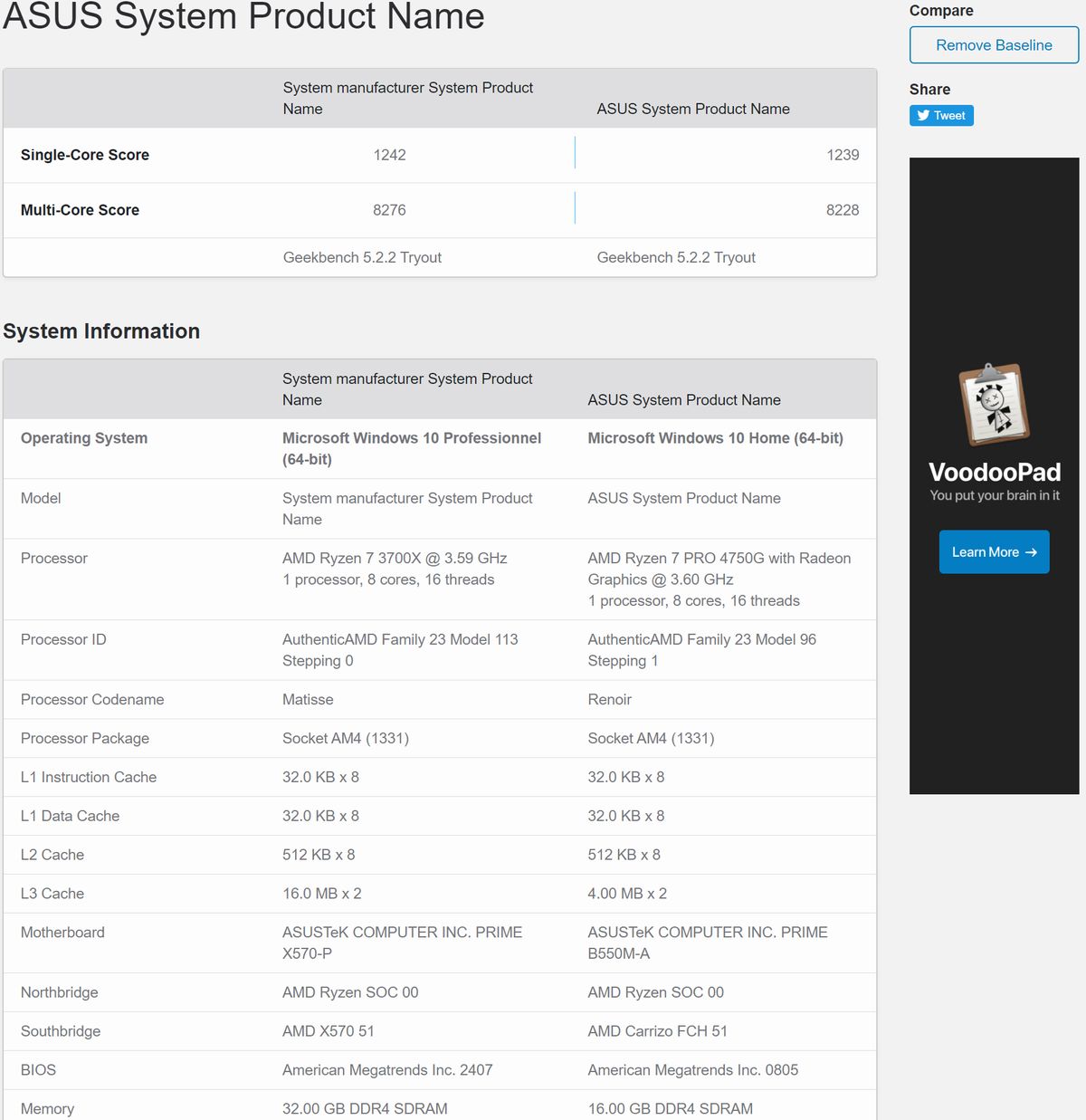Click the 'L1 Instruction Cache' row label
1086x1120 pixels.
click(89, 778)
